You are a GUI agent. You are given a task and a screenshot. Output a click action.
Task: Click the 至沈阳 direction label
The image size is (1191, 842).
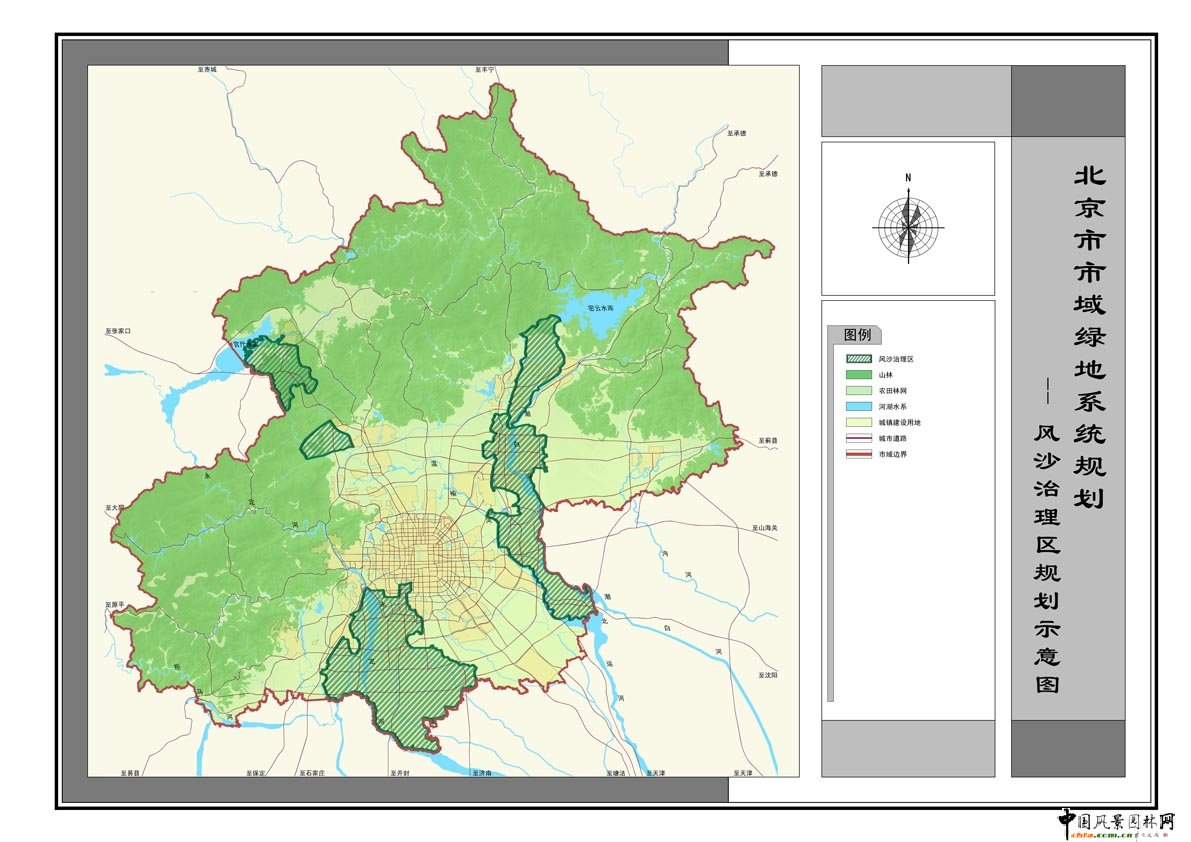click(766, 676)
